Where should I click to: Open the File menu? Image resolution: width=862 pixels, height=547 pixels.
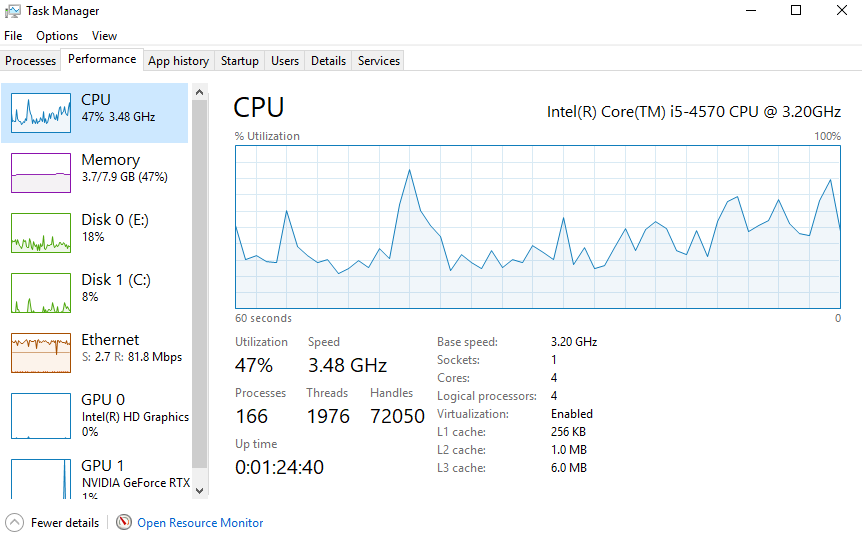[13, 36]
